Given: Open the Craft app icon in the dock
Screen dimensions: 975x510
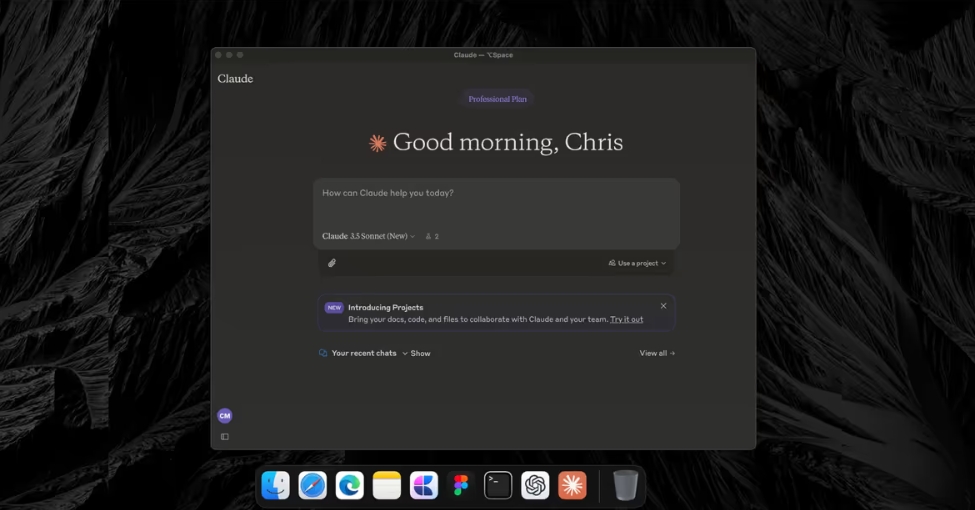Looking at the screenshot, I should tap(423, 485).
